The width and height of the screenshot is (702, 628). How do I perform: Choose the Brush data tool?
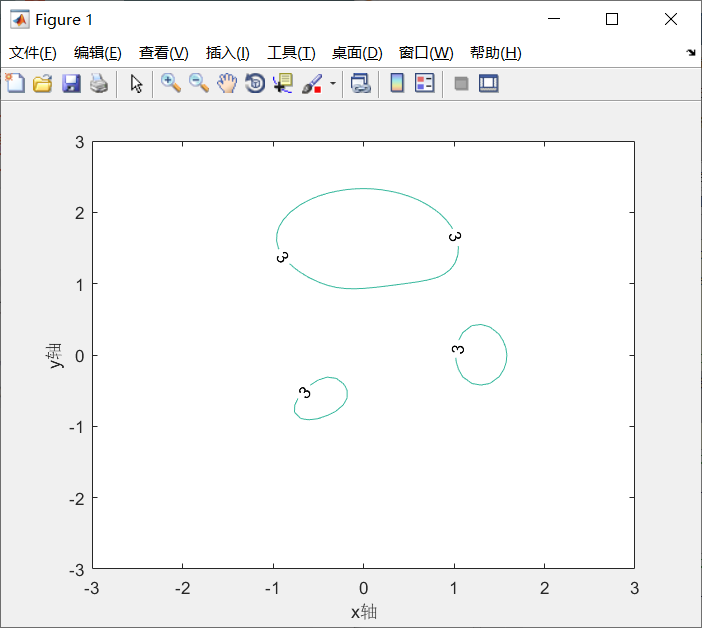[312, 84]
